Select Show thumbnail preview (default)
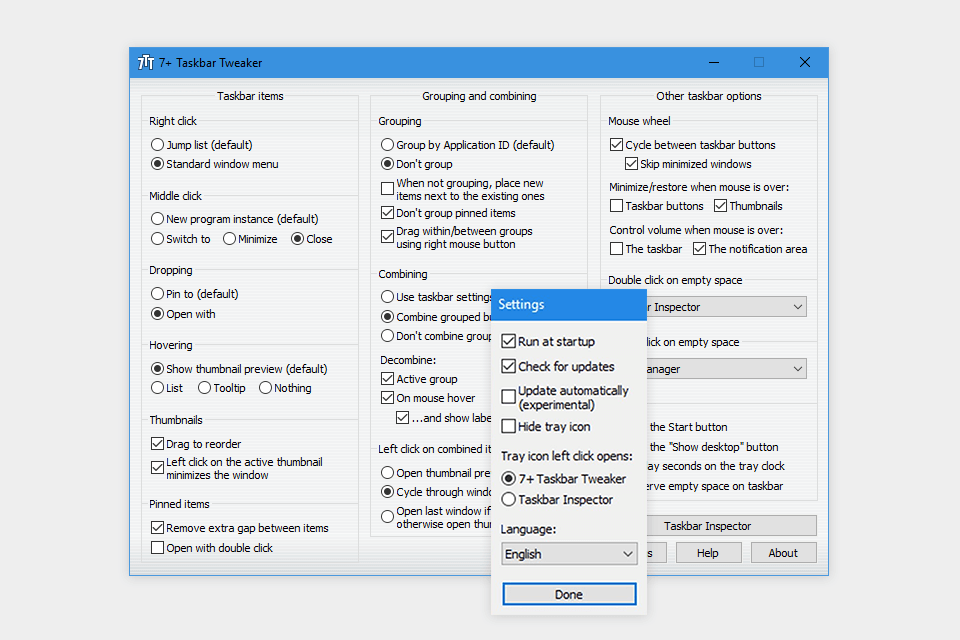960x640 pixels. pos(157,369)
